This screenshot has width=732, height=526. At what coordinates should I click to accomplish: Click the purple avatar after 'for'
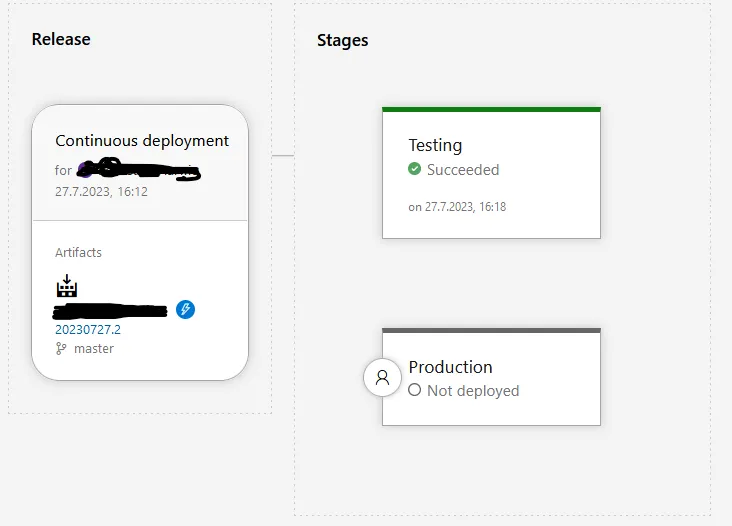point(84,170)
